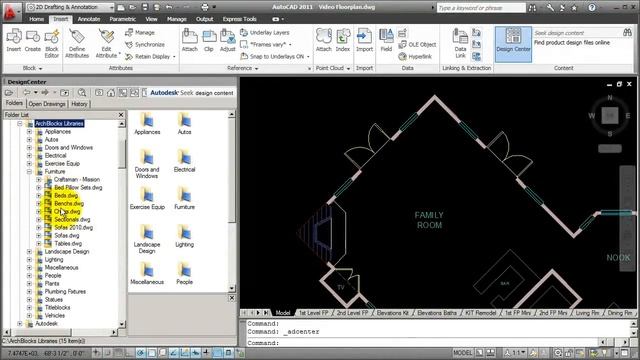Screen dimensions: 640x360
Task: Click the DesignCenter Load icon
Action: click(9, 93)
